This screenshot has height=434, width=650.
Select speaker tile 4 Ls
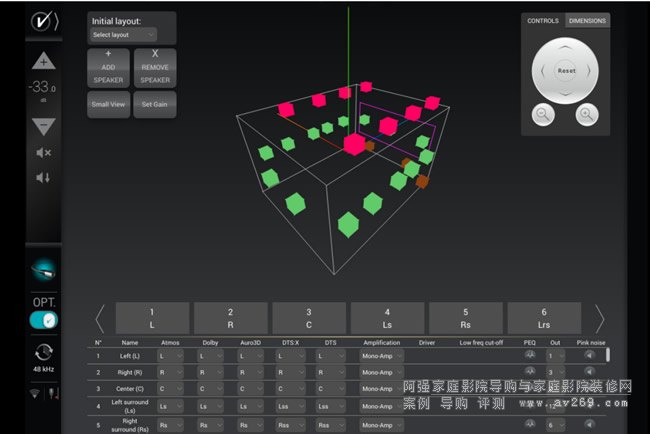pos(387,319)
